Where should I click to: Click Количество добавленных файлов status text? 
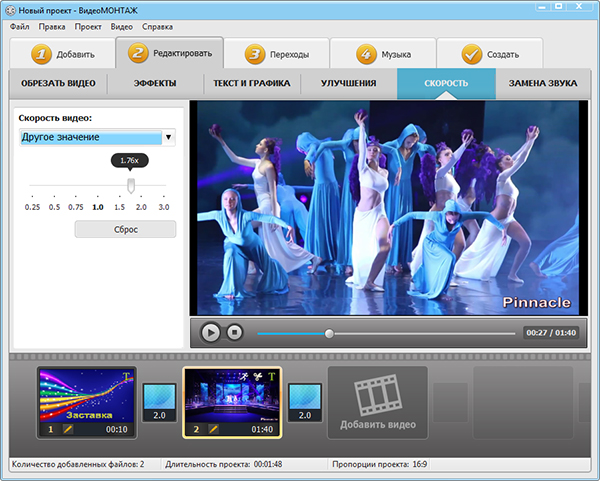(78, 465)
